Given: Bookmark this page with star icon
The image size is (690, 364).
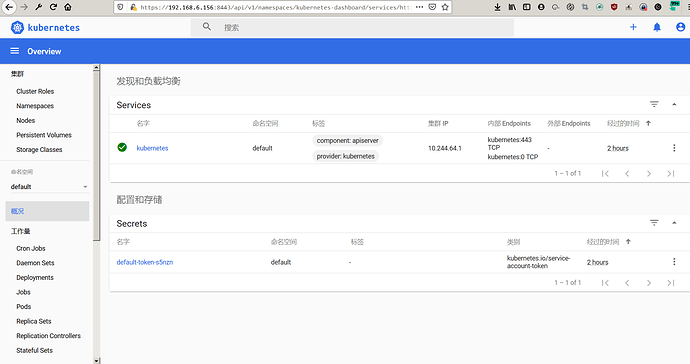Looking at the screenshot, I should (x=445, y=7).
